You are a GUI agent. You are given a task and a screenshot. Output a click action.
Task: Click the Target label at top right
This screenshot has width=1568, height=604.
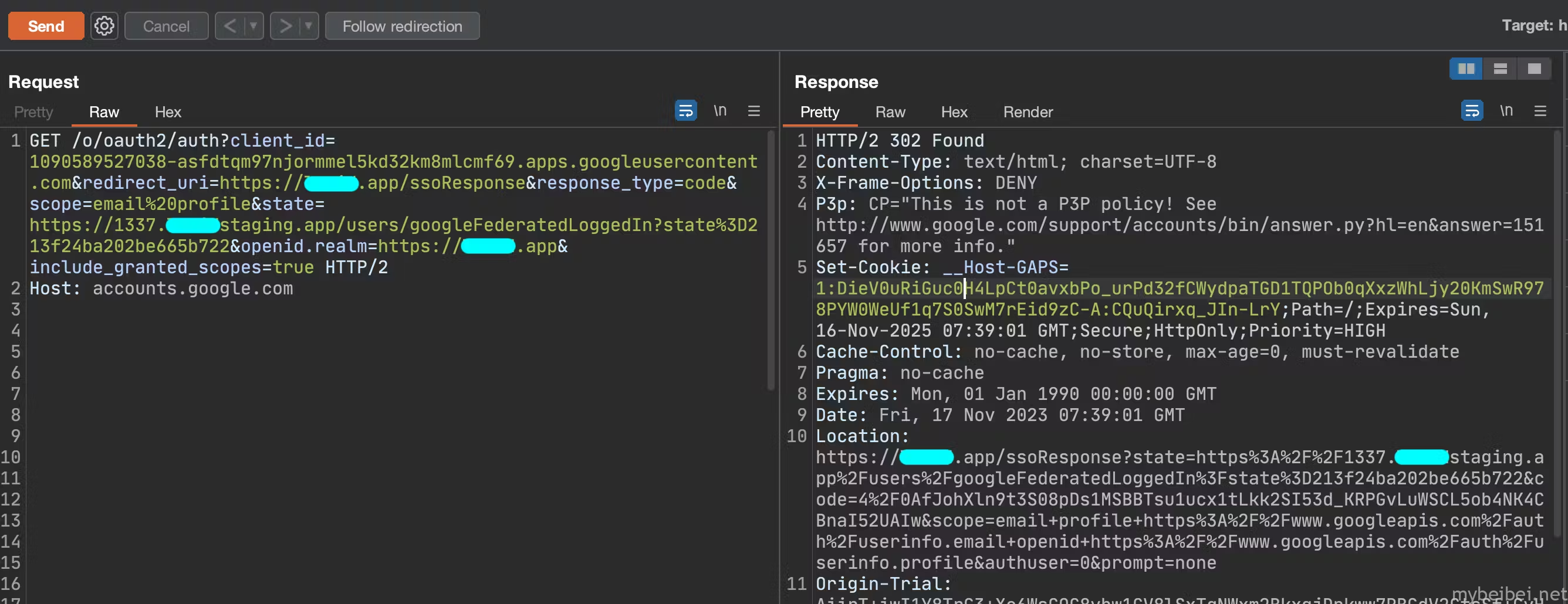pyautogui.click(x=1528, y=26)
